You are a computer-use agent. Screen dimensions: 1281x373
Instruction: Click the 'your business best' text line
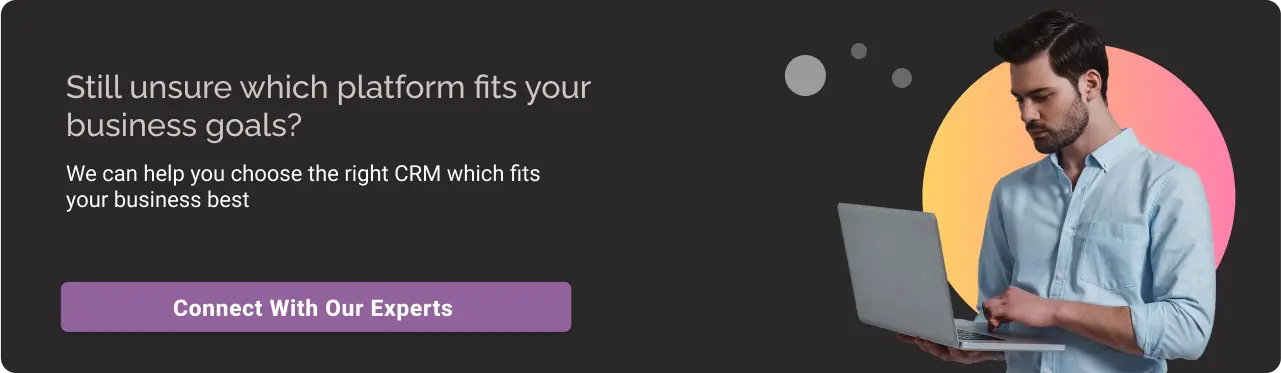pyautogui.click(x=157, y=199)
